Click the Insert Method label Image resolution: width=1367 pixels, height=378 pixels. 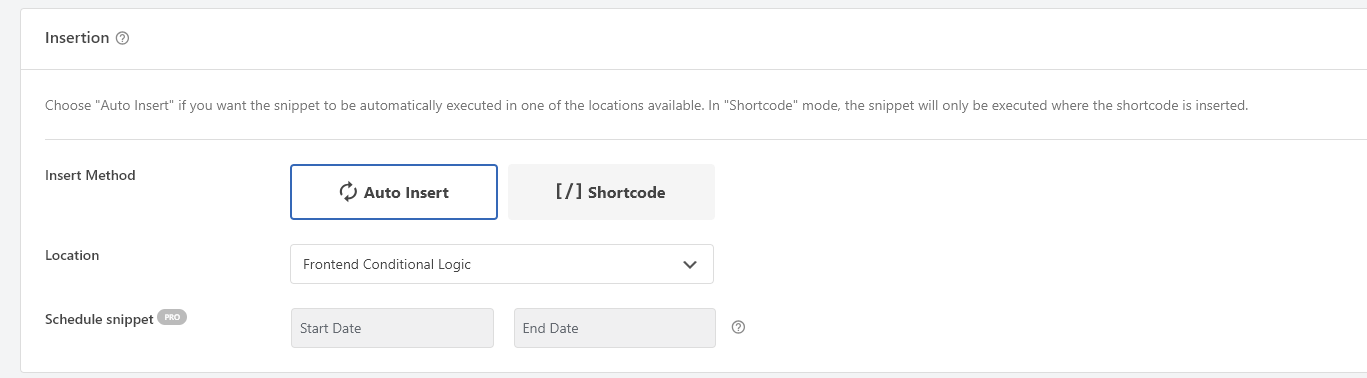click(x=90, y=175)
